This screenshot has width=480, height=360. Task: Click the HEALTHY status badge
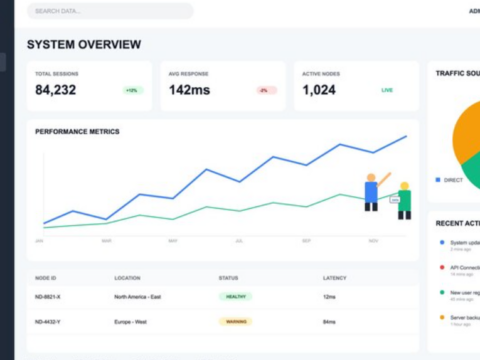(x=235, y=296)
